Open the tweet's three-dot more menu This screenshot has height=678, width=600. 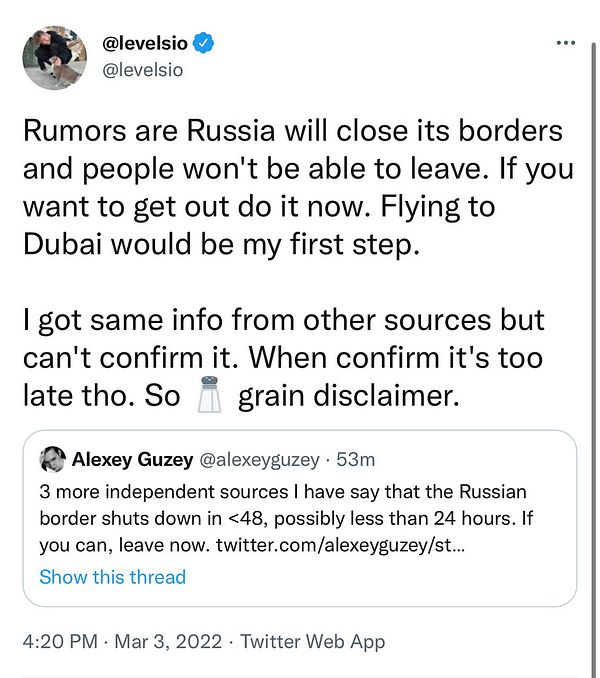[565, 43]
